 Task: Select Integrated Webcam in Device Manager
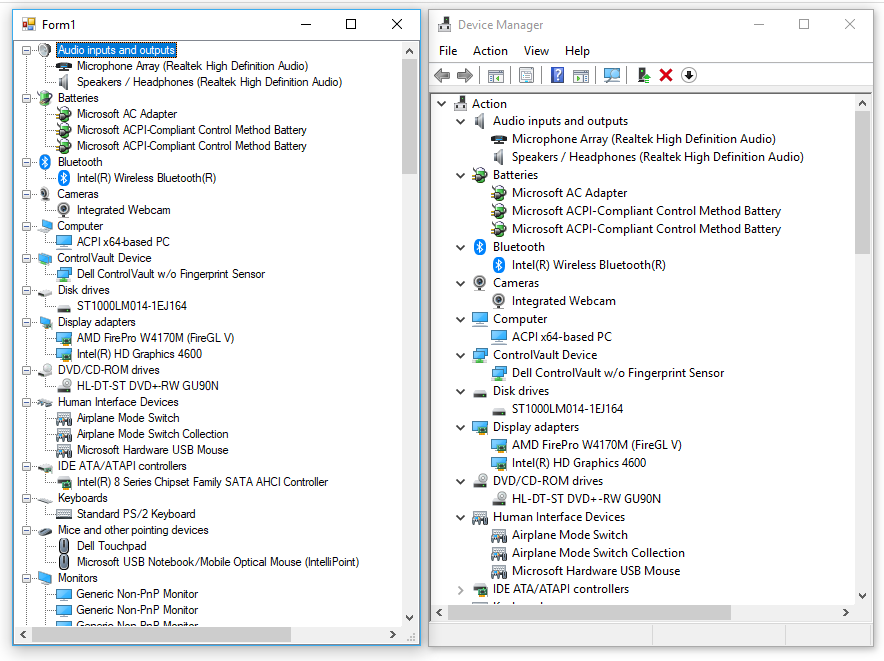point(563,301)
